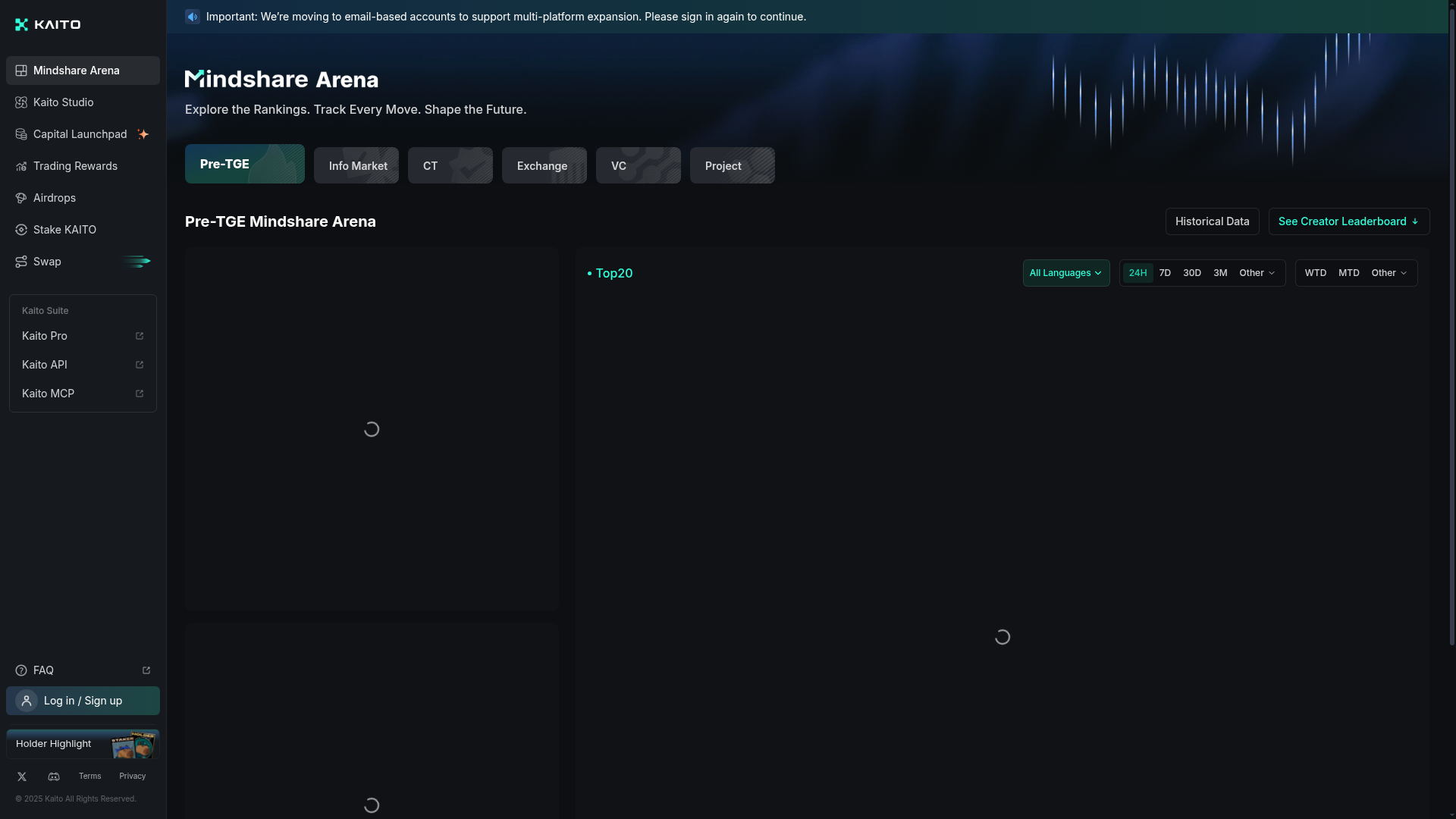This screenshot has height=819, width=1456.
Task: Open the Discord icon in the footer
Action: (54, 777)
